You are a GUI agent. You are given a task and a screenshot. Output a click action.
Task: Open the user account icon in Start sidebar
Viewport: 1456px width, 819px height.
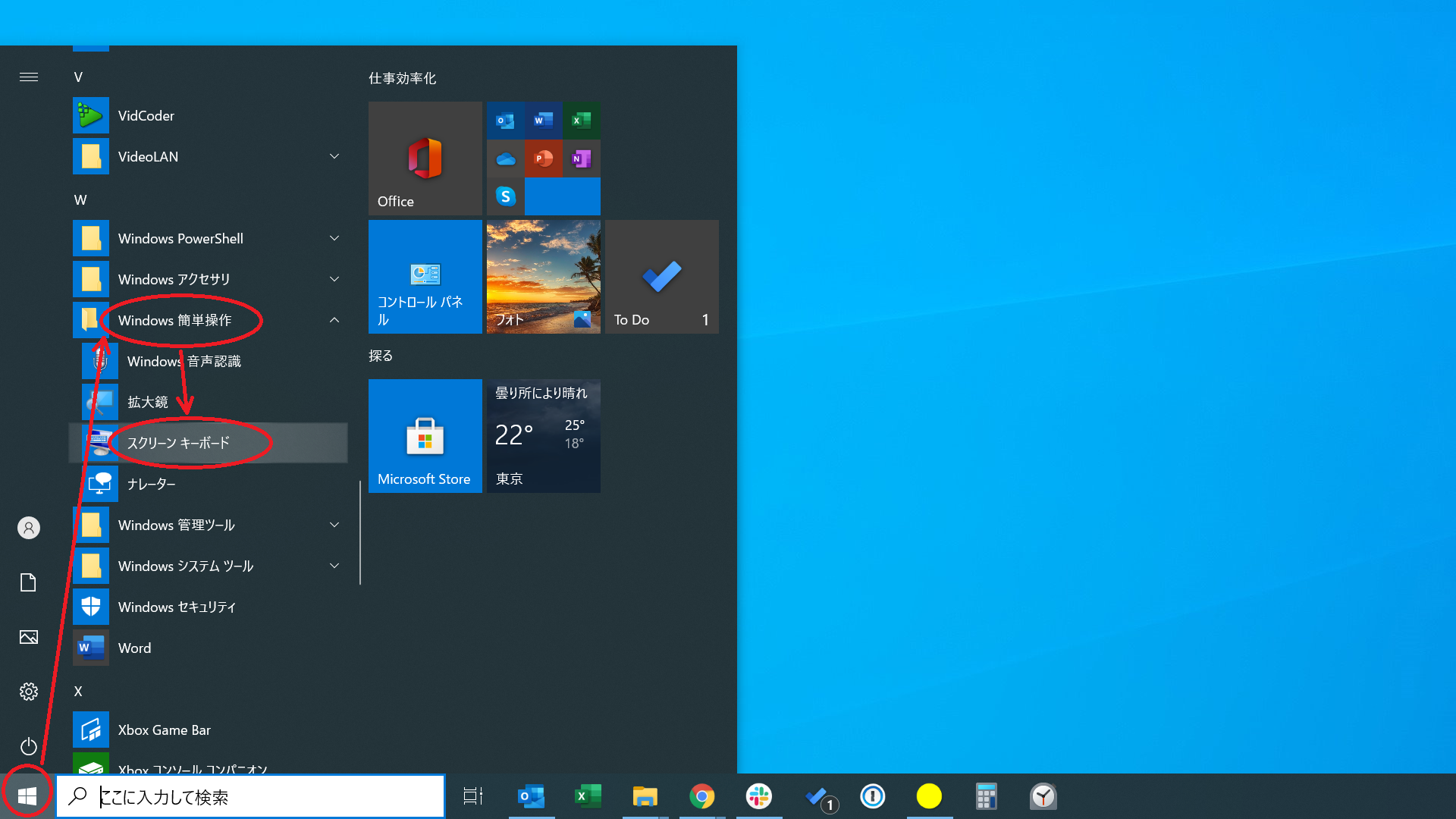coord(29,528)
